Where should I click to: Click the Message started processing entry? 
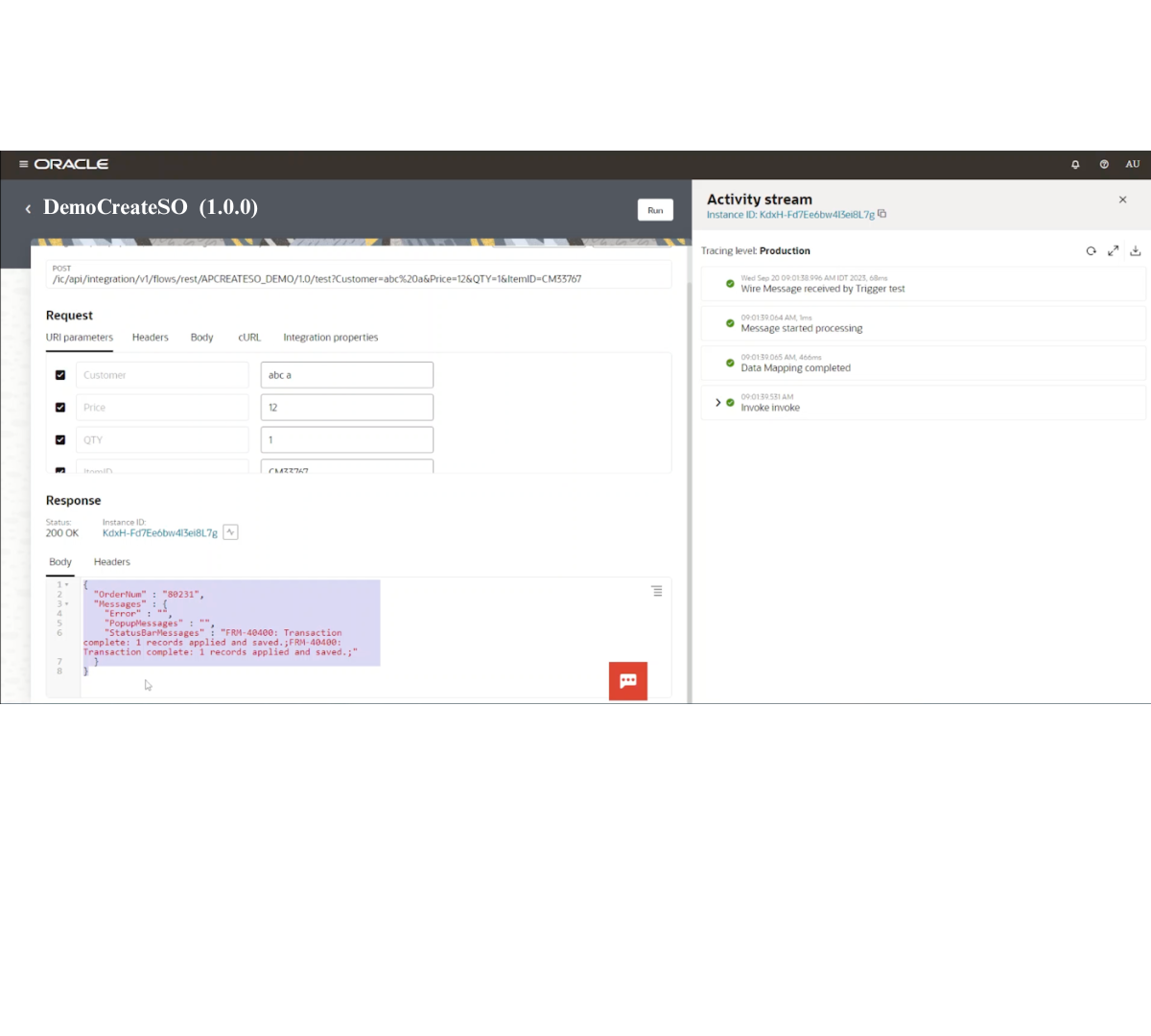(x=923, y=323)
